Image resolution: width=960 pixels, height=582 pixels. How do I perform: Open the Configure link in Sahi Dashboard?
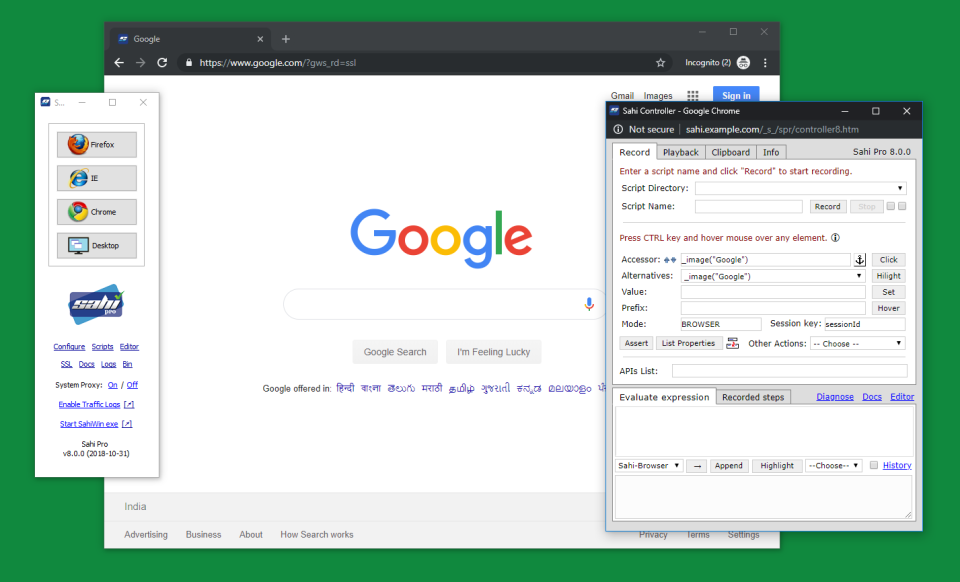click(x=69, y=346)
